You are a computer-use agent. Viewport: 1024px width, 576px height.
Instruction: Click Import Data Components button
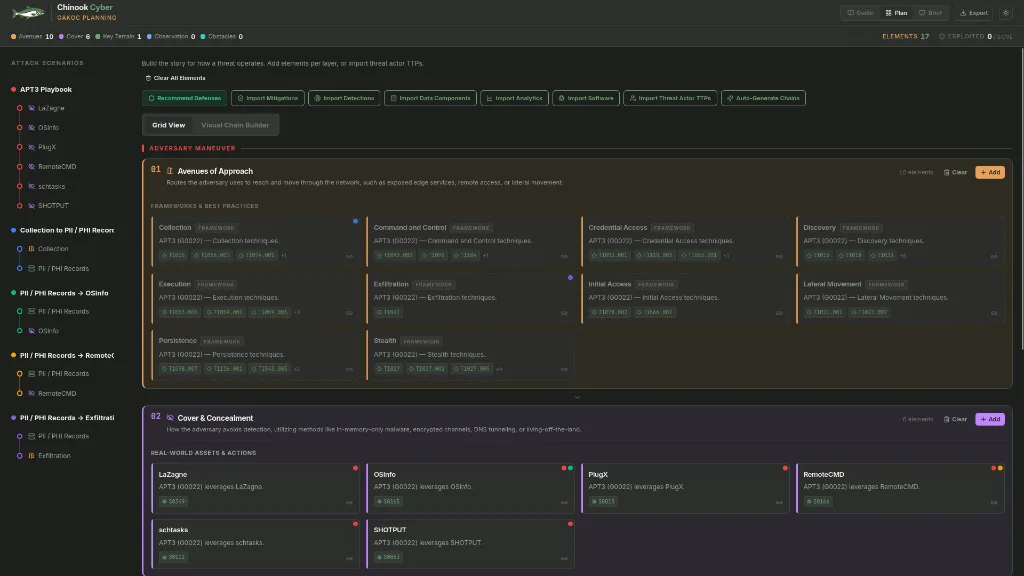(430, 98)
